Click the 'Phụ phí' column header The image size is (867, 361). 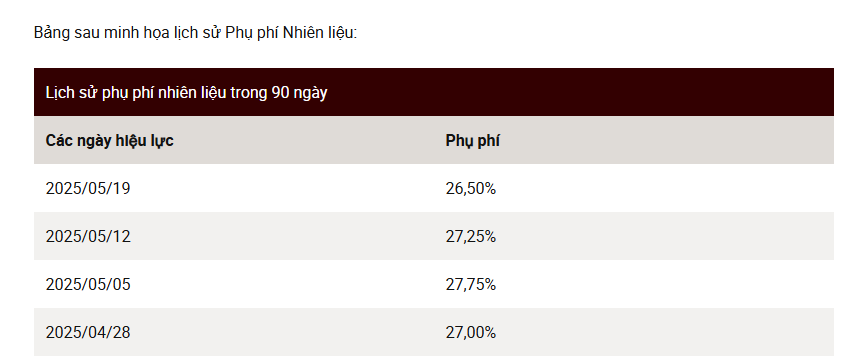click(x=472, y=141)
